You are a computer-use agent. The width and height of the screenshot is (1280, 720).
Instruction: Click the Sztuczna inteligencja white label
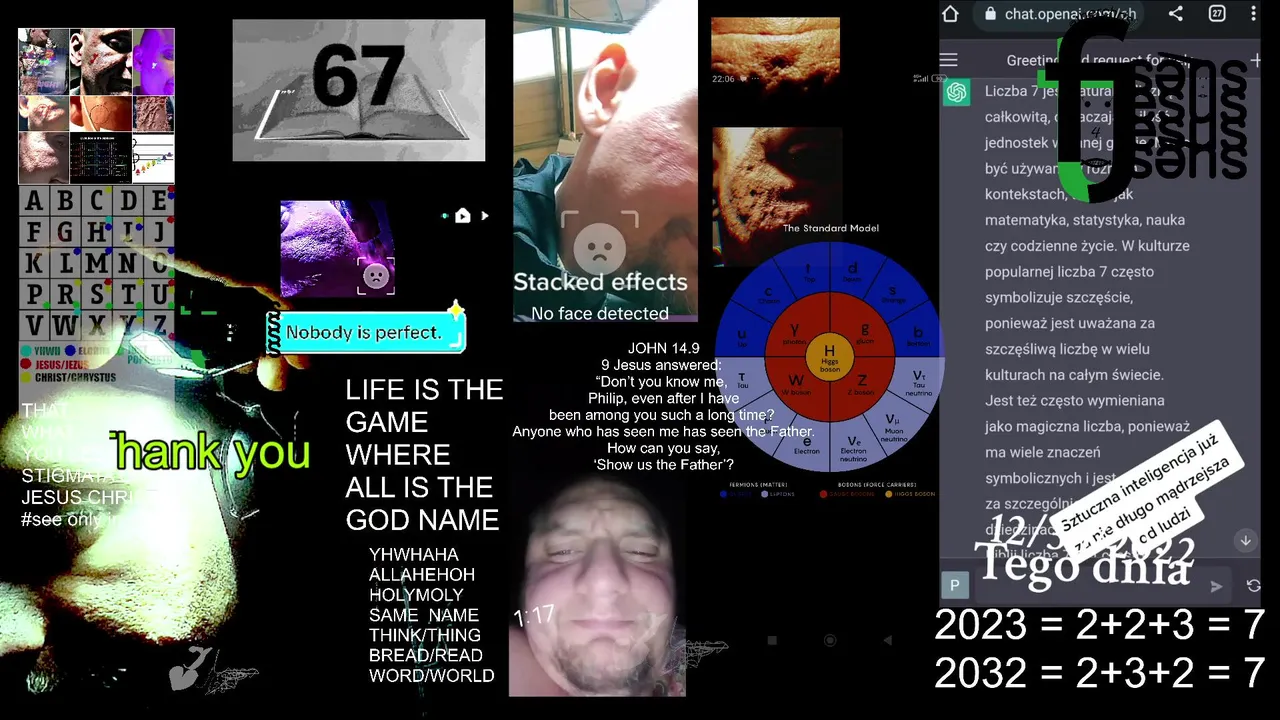pyautogui.click(x=1146, y=492)
